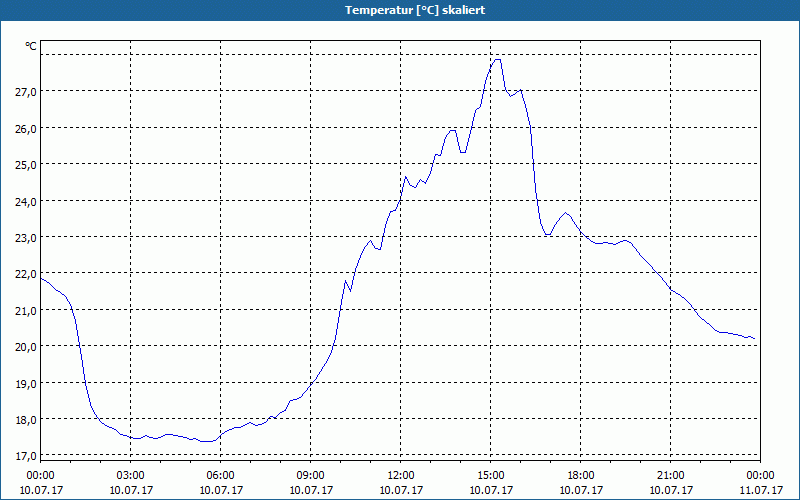Click the 10.07.17 date under 12:00

coord(401,490)
